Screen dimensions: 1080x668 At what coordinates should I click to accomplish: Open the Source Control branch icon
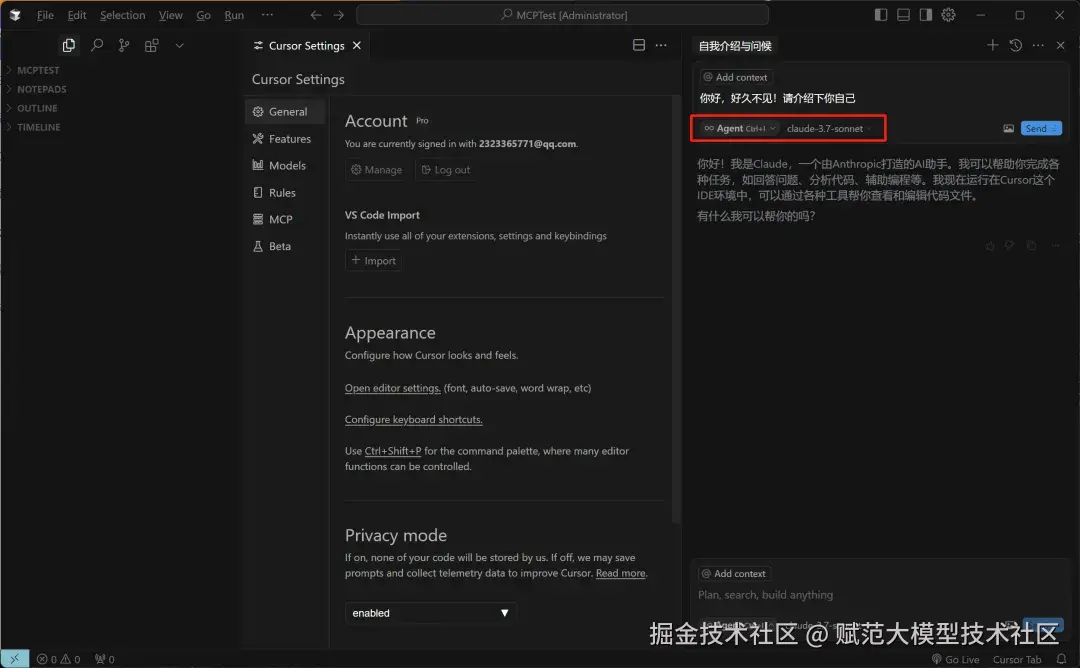124,45
